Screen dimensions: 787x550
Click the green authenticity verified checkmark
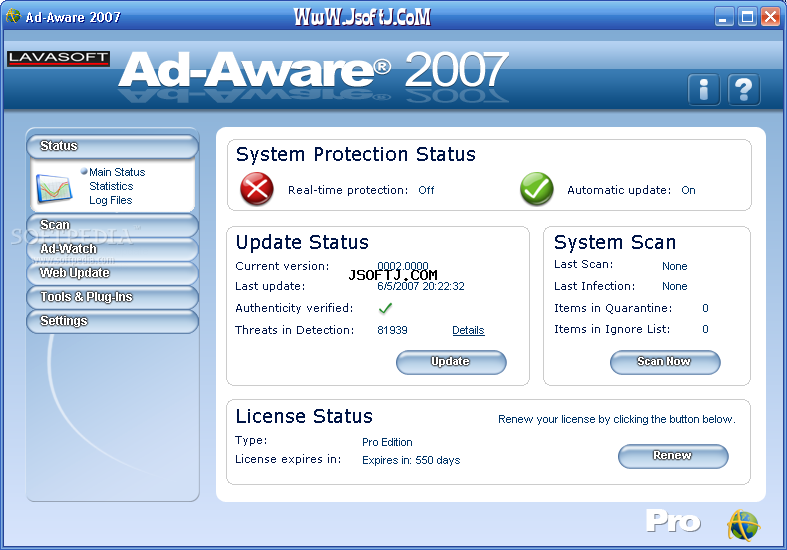coord(385,308)
